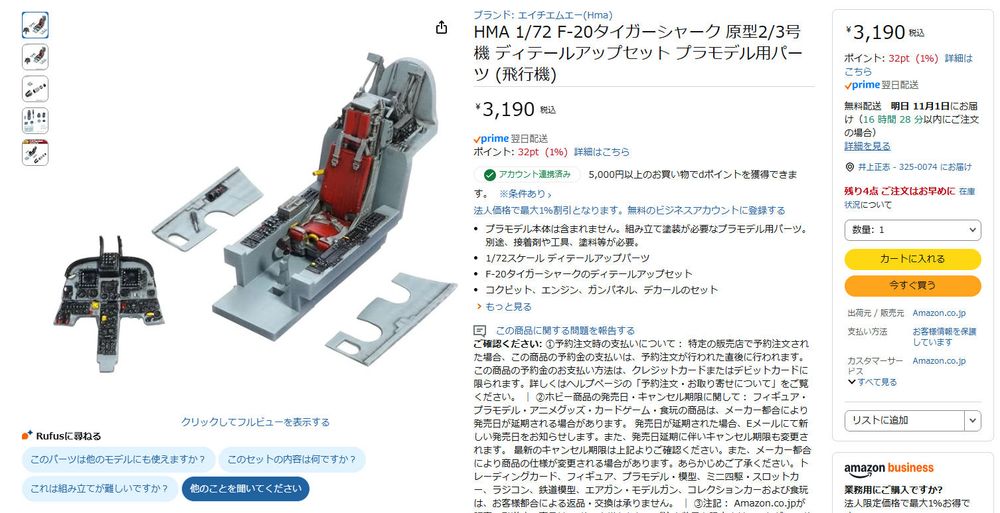Viewport: 1000px width, 513px height.
Task: Click the 今すぐ買う button
Action: (x=913, y=285)
